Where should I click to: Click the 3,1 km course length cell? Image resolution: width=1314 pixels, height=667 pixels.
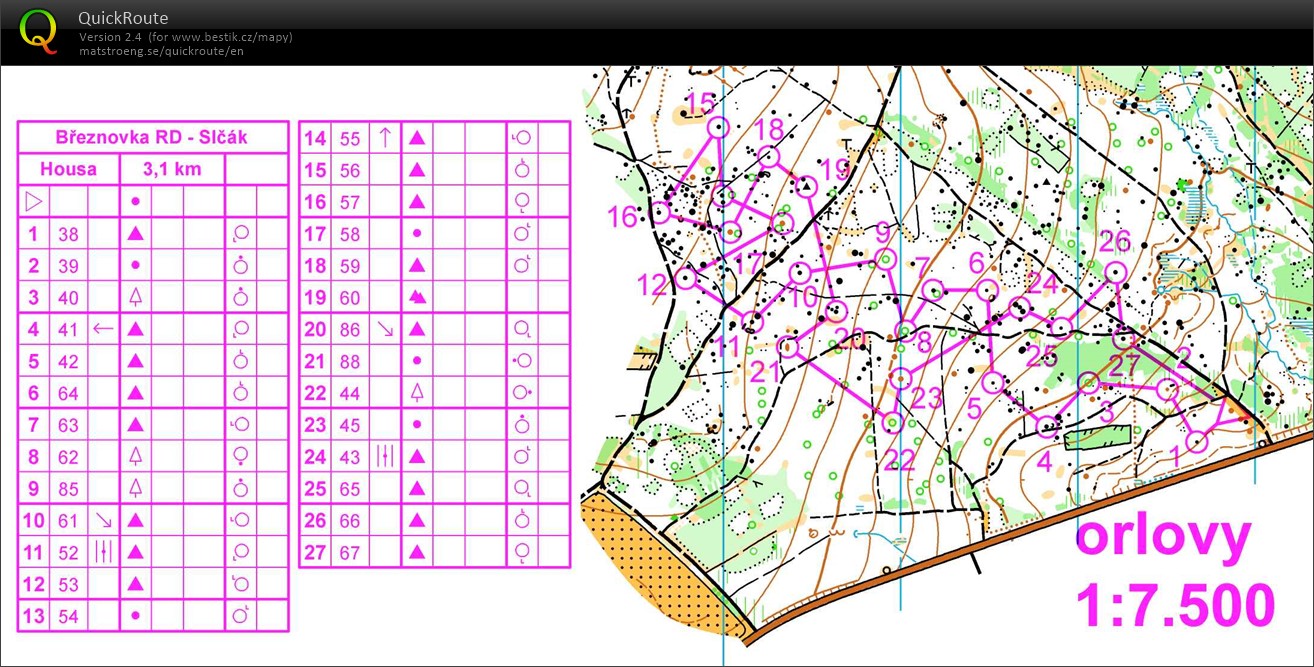coord(172,169)
